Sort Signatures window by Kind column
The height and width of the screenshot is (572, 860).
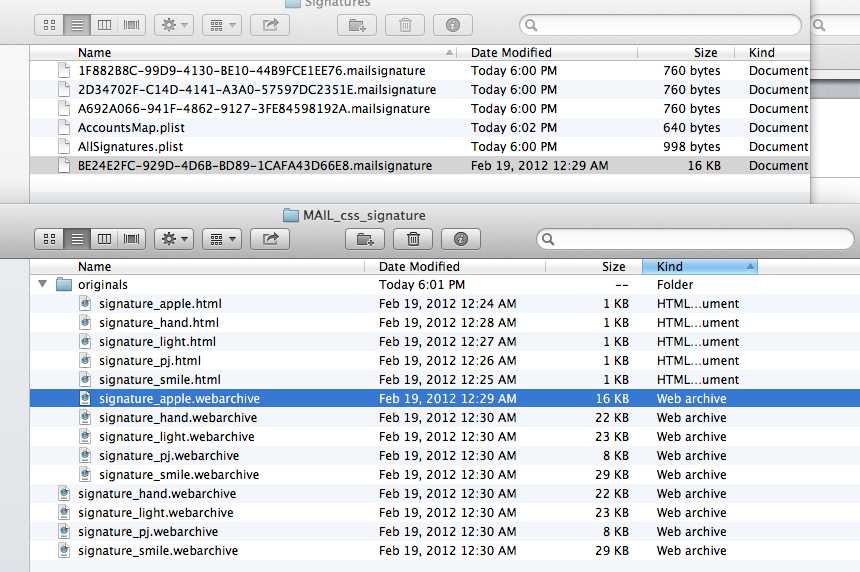click(x=772, y=53)
